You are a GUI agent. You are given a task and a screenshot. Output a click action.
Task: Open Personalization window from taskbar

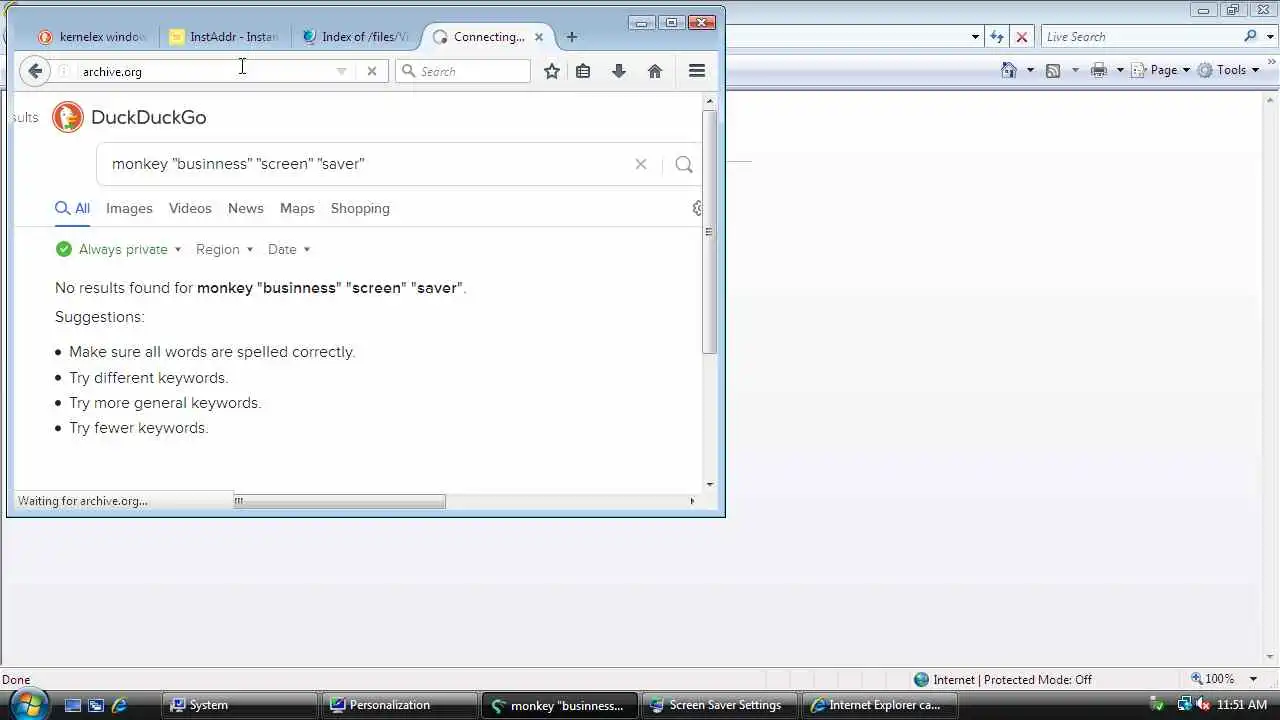(399, 705)
